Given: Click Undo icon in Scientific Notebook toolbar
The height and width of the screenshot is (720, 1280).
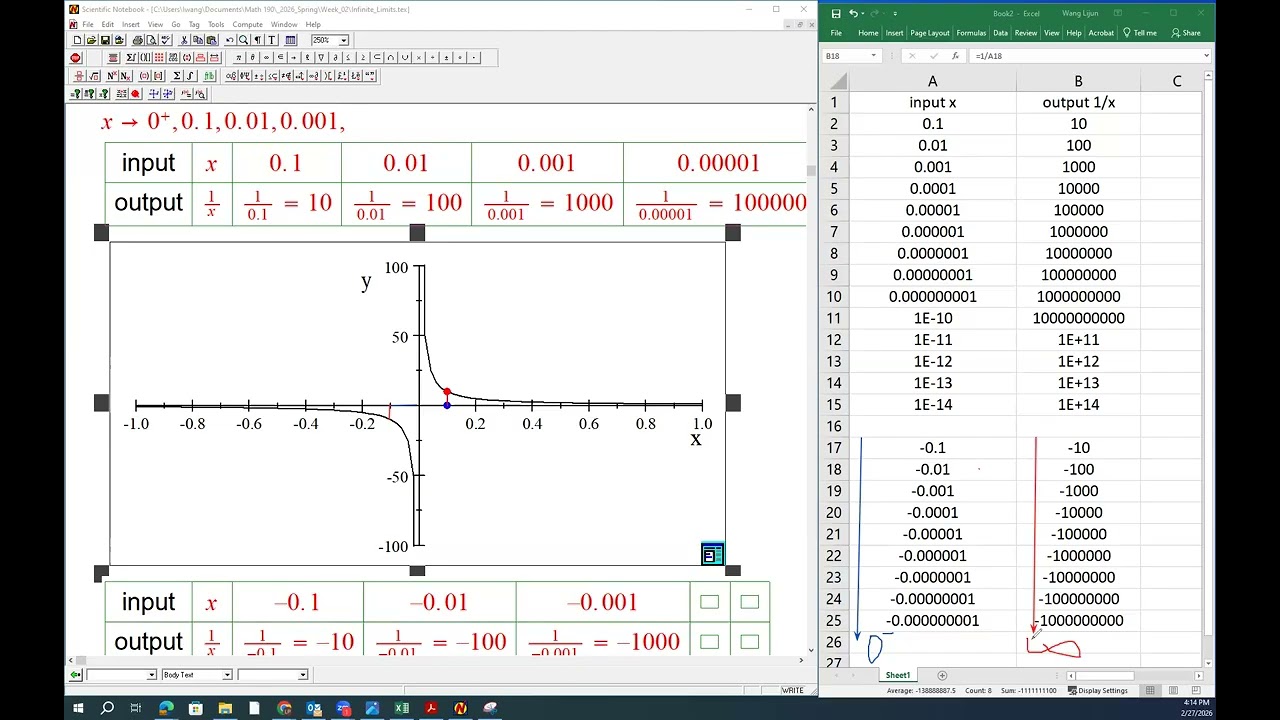Looking at the screenshot, I should 229,40.
